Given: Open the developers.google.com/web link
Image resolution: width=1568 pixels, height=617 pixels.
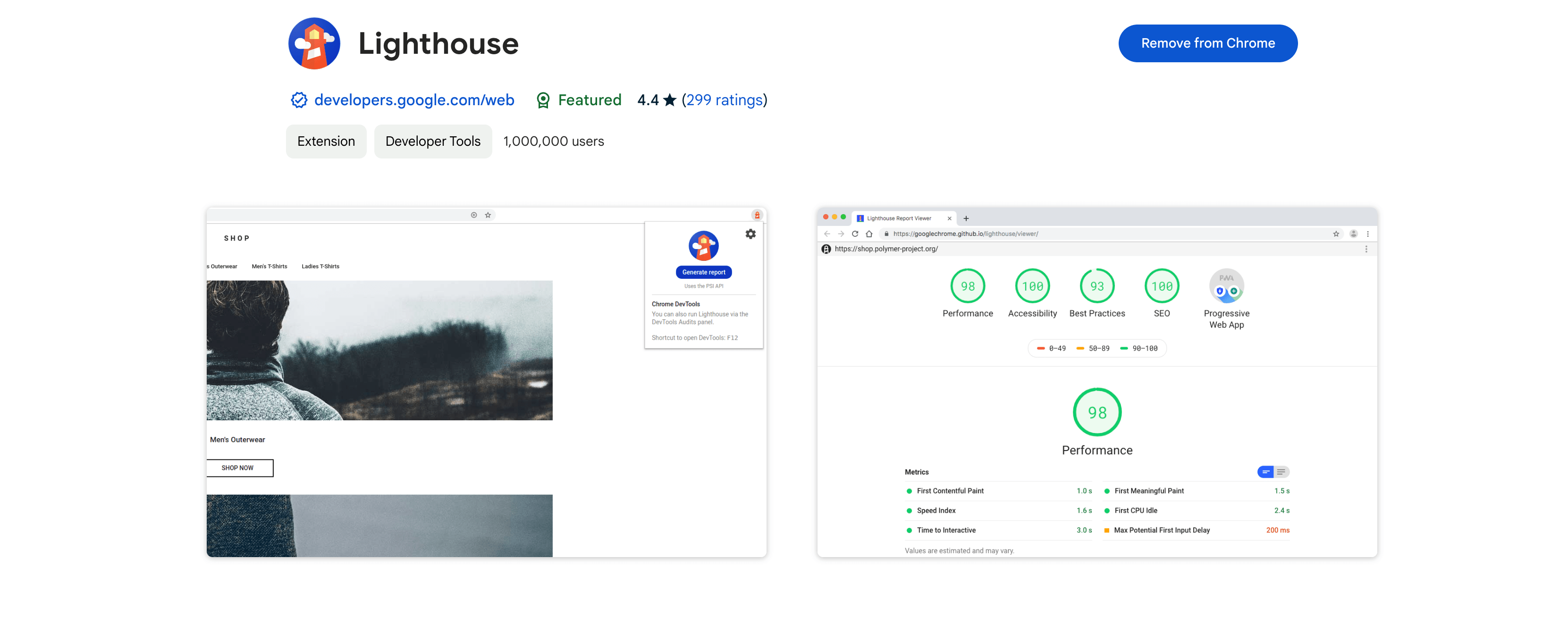Looking at the screenshot, I should point(414,100).
